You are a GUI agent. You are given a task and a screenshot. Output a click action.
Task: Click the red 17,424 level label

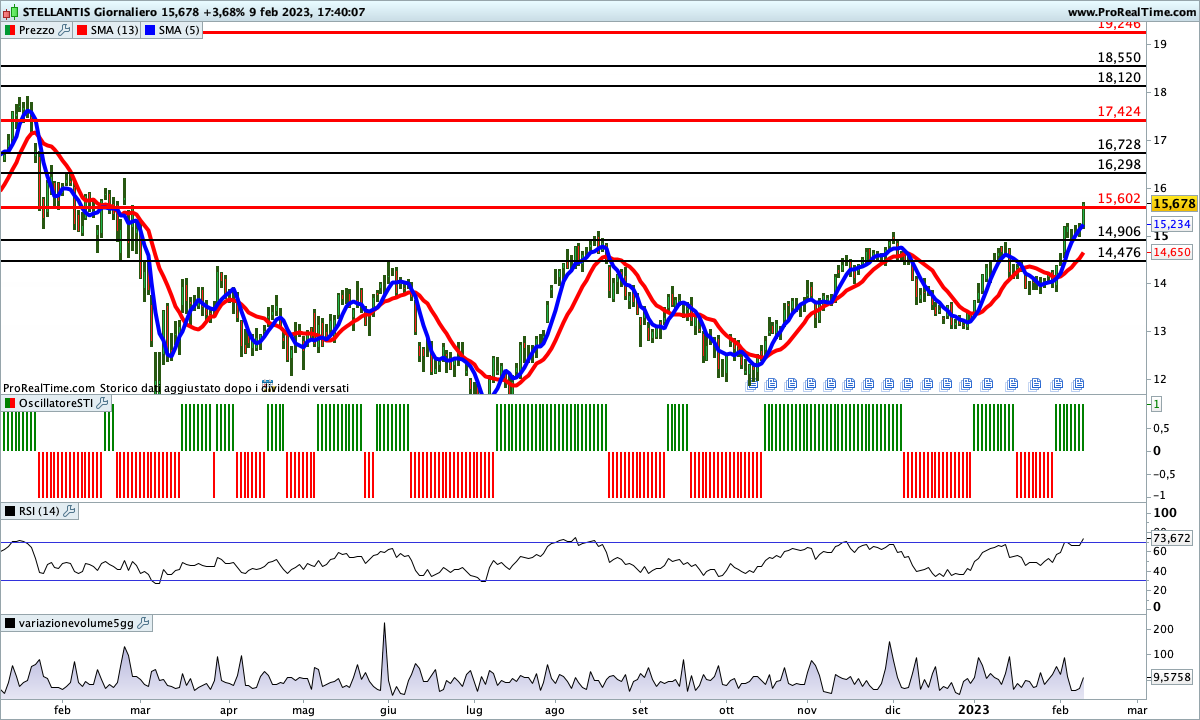point(1119,110)
